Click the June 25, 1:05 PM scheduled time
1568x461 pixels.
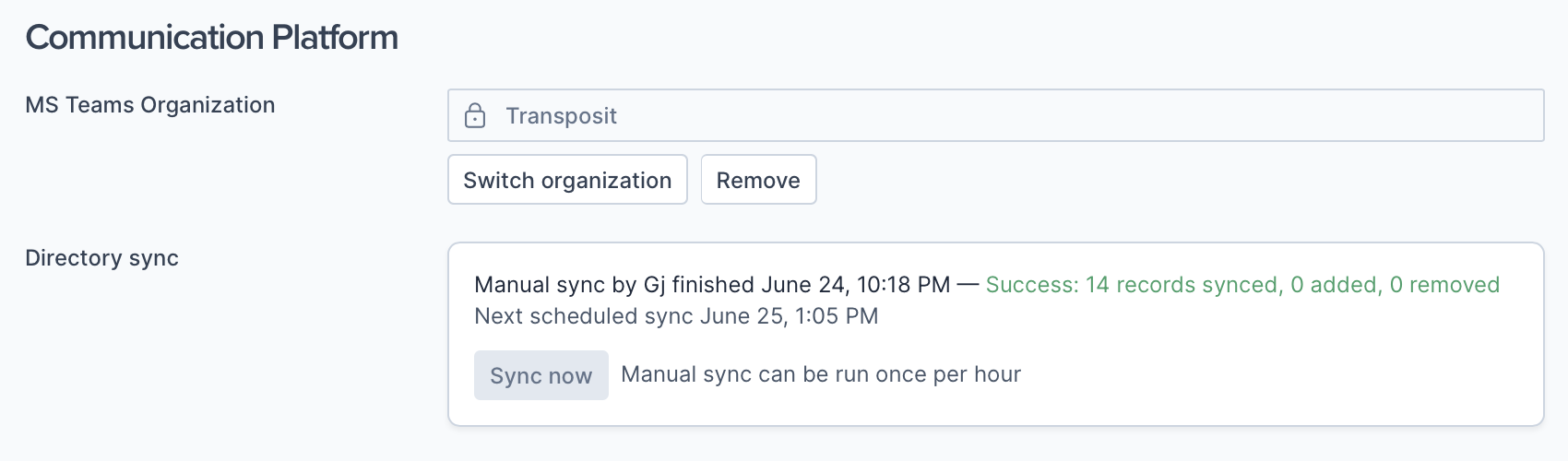click(x=789, y=316)
